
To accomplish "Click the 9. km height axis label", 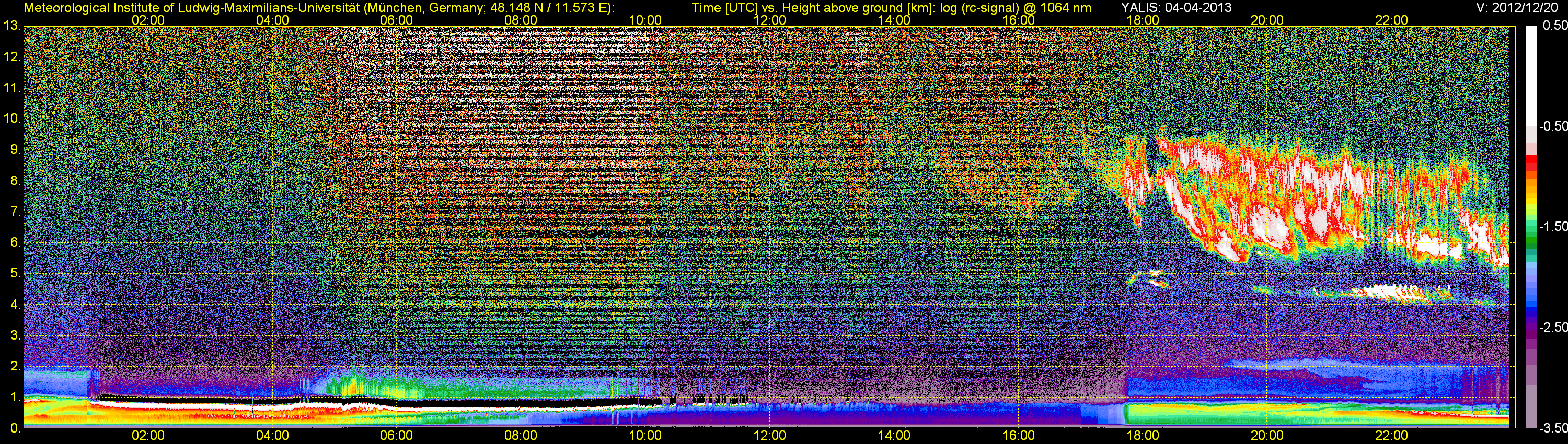I will pos(15,149).
